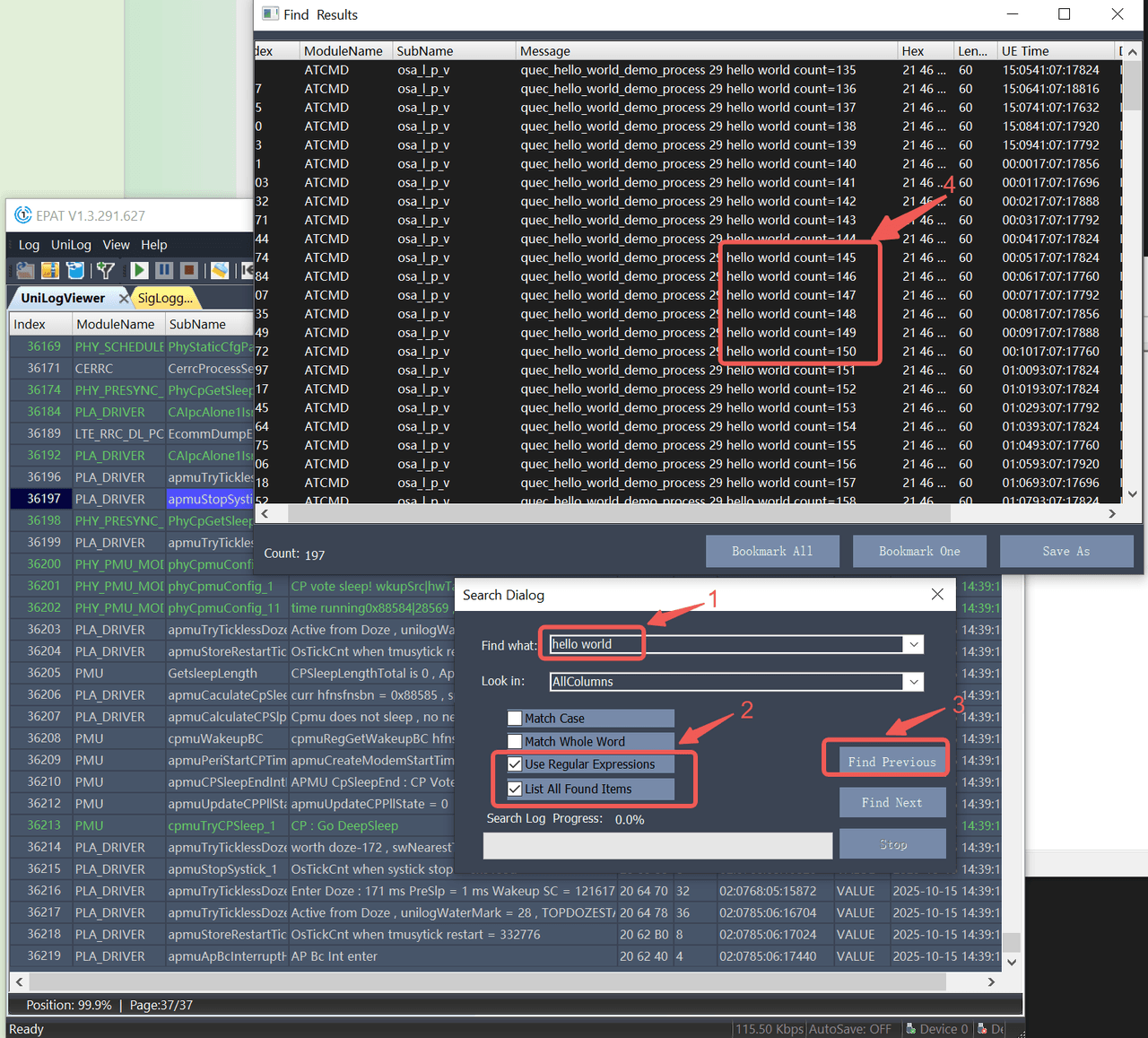Click the main log horizontal scrollbar thumb
The width and height of the screenshot is (1148, 1038).
click(x=490, y=981)
